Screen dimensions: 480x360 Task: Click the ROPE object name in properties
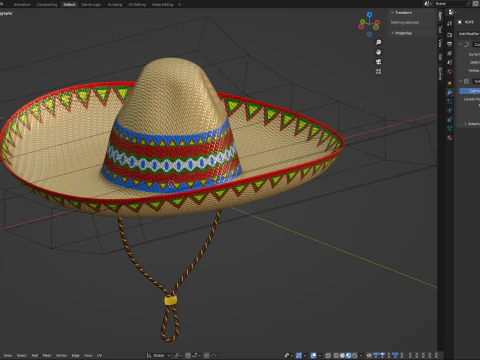pyautogui.click(x=469, y=22)
